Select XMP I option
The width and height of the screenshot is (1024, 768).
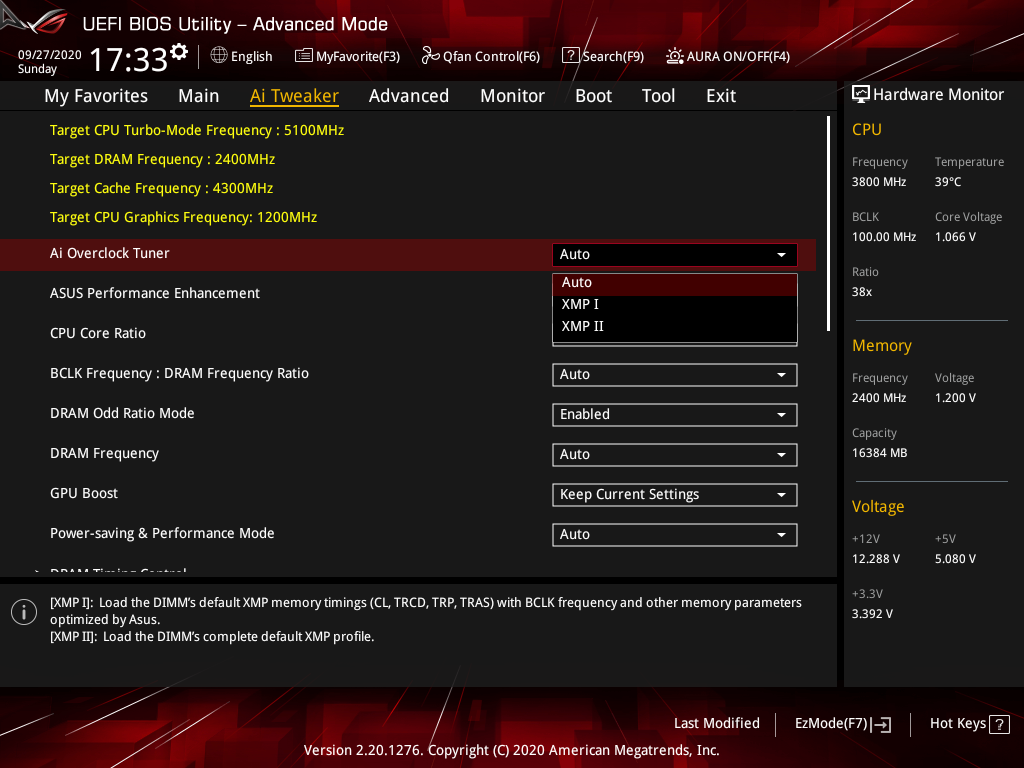tap(675, 304)
